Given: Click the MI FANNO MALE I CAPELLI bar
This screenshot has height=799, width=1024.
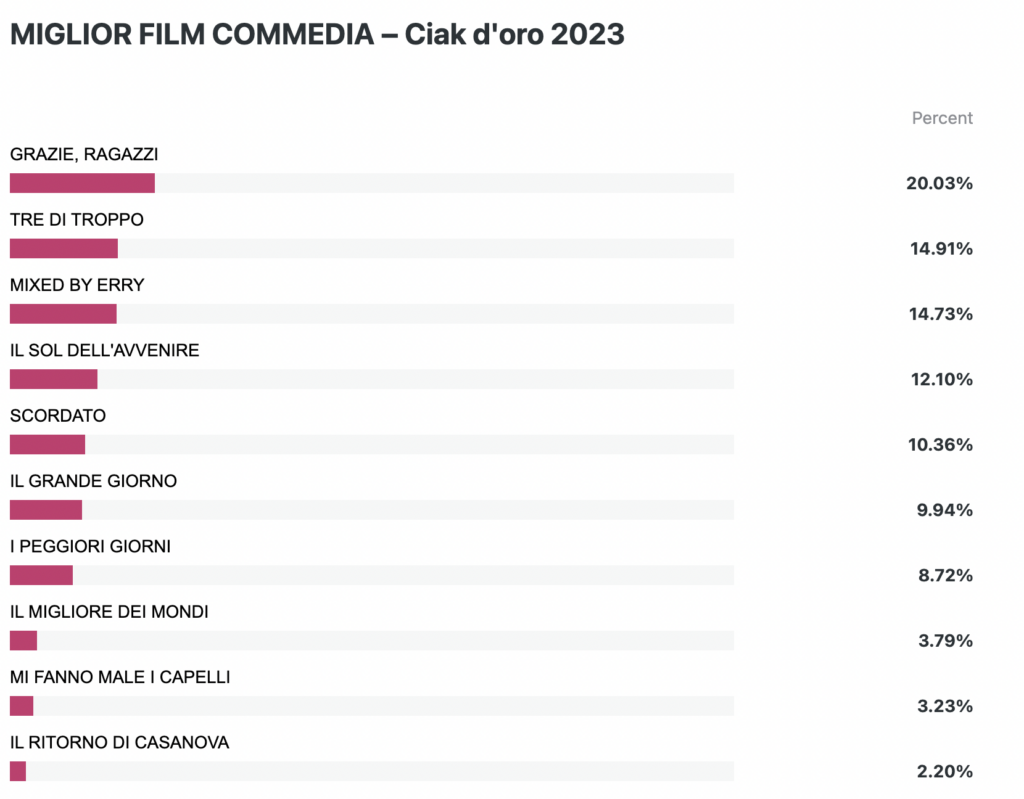Looking at the screenshot, I should (372, 706).
